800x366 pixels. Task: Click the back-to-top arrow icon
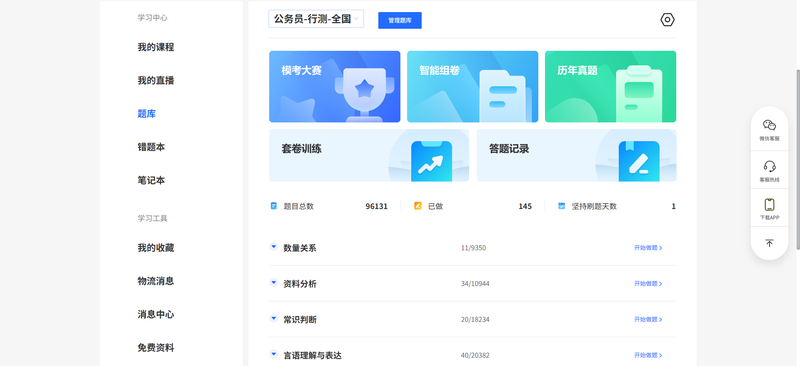769,243
